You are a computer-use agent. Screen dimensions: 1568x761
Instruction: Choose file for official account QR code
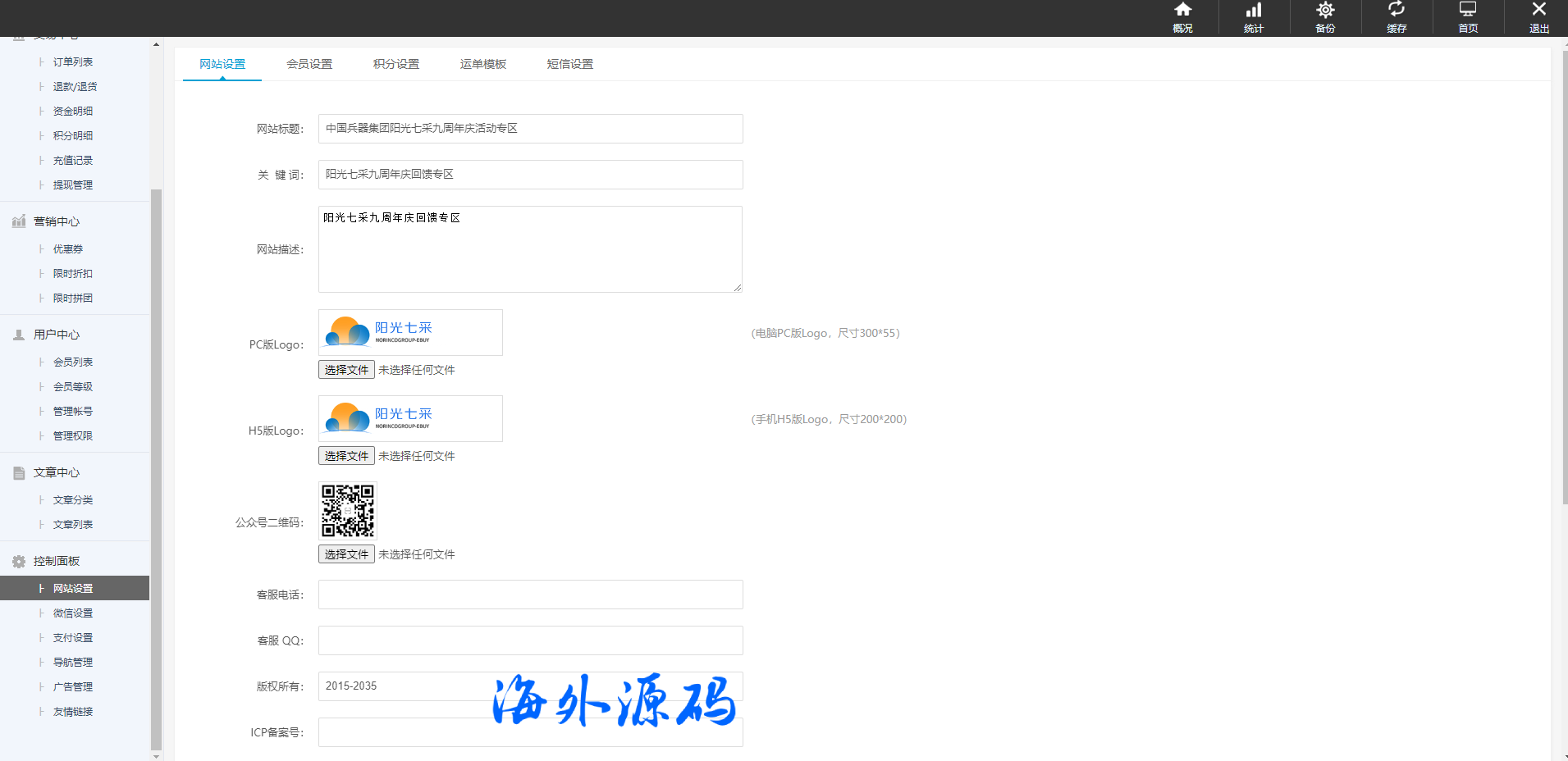click(346, 554)
